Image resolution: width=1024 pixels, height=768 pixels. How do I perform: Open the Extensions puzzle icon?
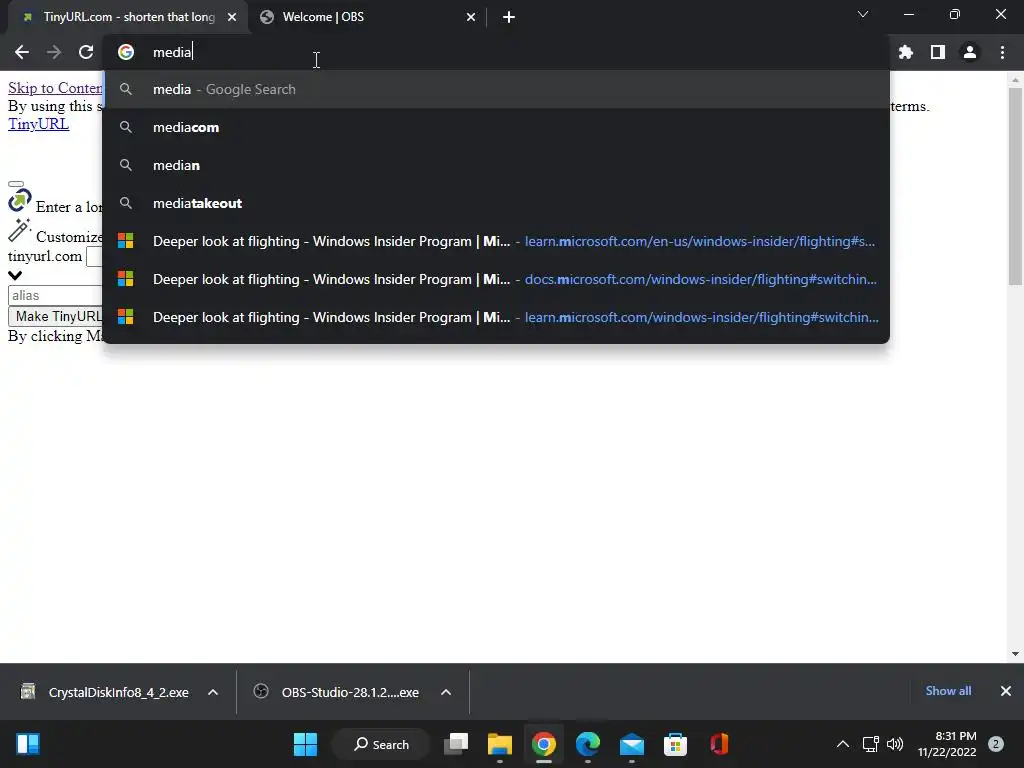[x=906, y=52]
